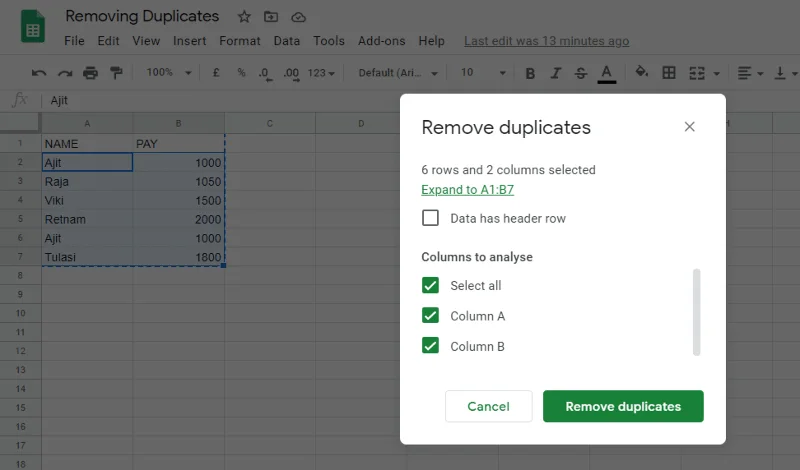Click the Removing Duplicates document title
800x470 pixels.
(x=142, y=16)
